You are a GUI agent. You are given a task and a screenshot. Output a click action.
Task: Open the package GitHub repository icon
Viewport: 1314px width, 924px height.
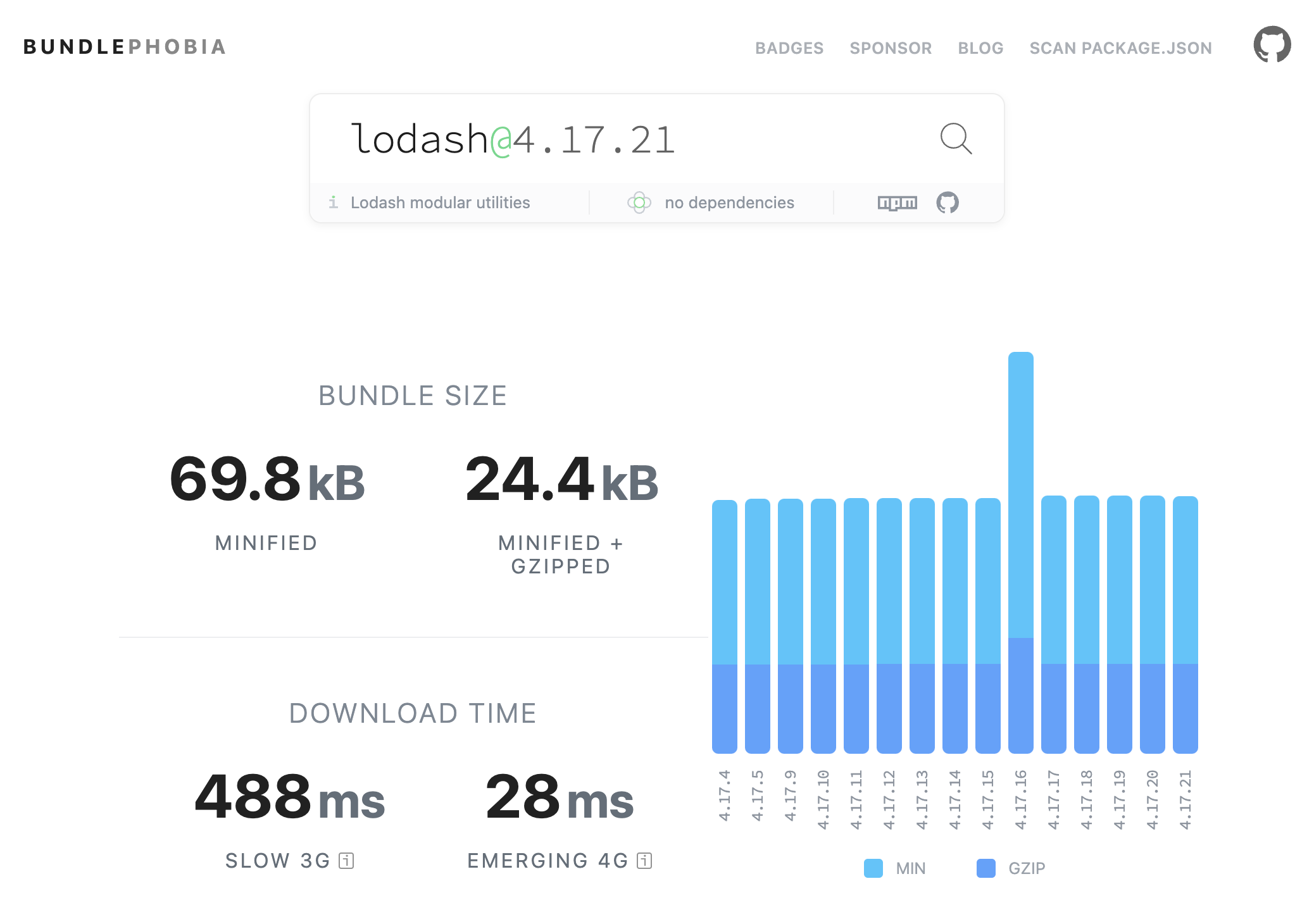click(948, 203)
